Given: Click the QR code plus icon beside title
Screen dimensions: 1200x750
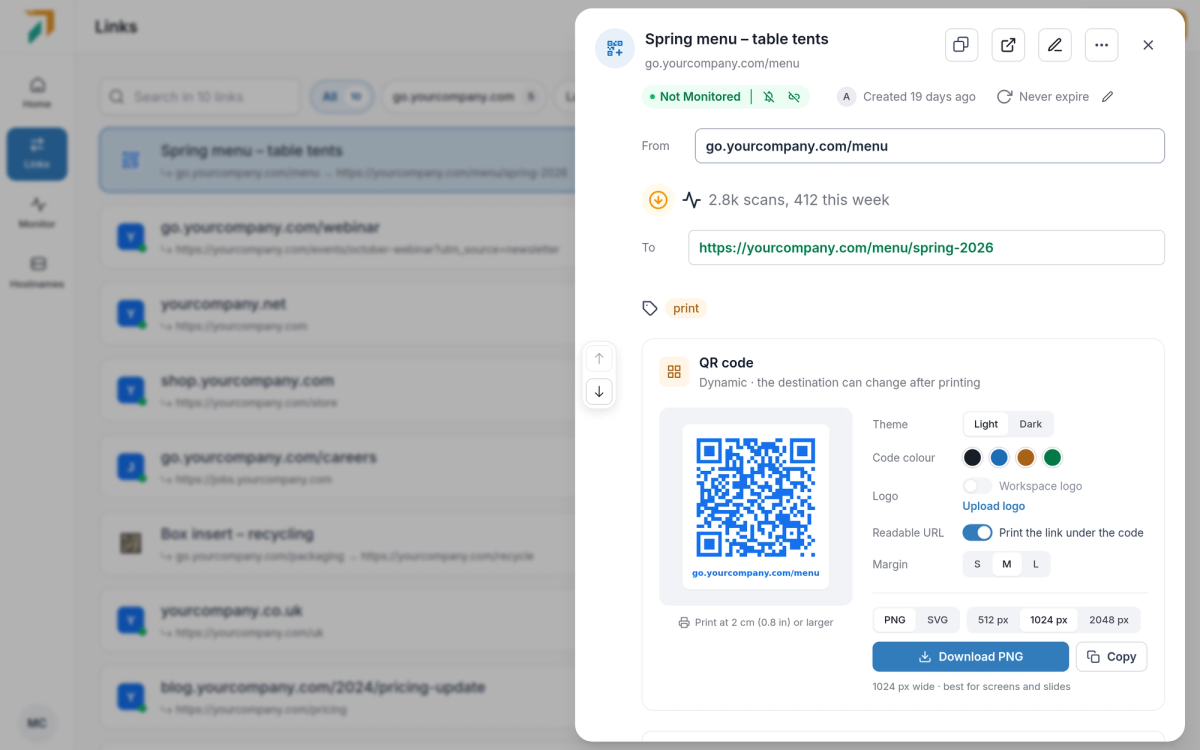Looking at the screenshot, I should point(615,48).
